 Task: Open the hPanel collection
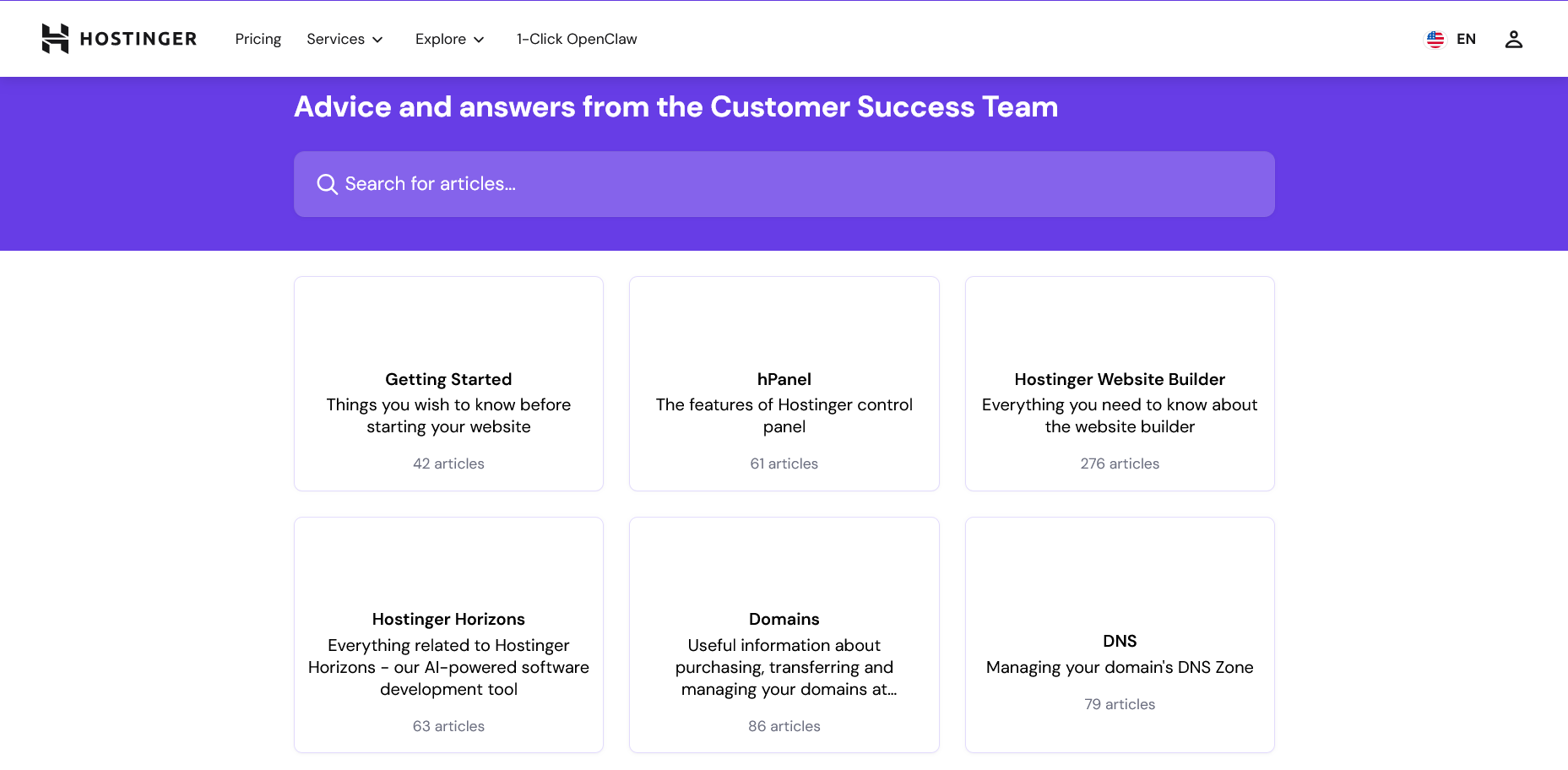784,383
